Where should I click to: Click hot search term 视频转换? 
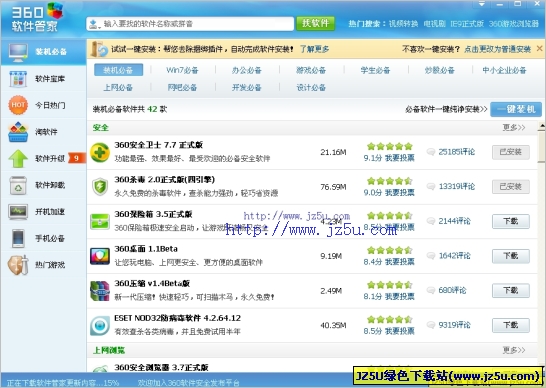tap(403, 24)
